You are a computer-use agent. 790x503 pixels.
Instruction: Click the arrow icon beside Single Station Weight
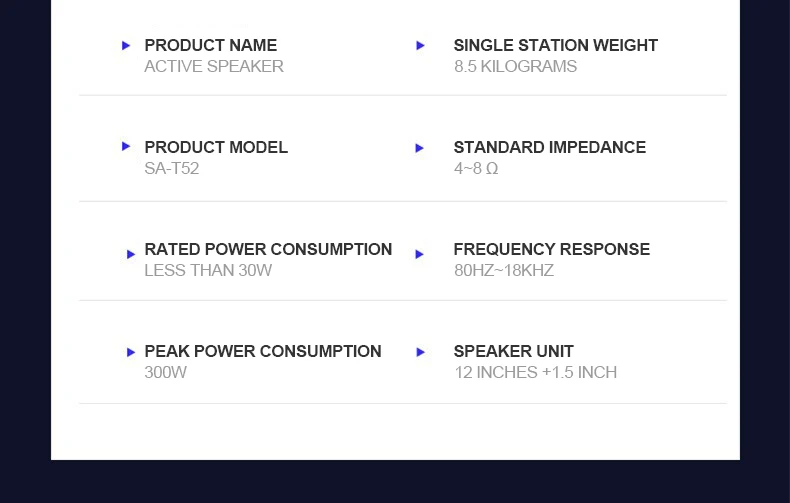pyautogui.click(x=420, y=45)
